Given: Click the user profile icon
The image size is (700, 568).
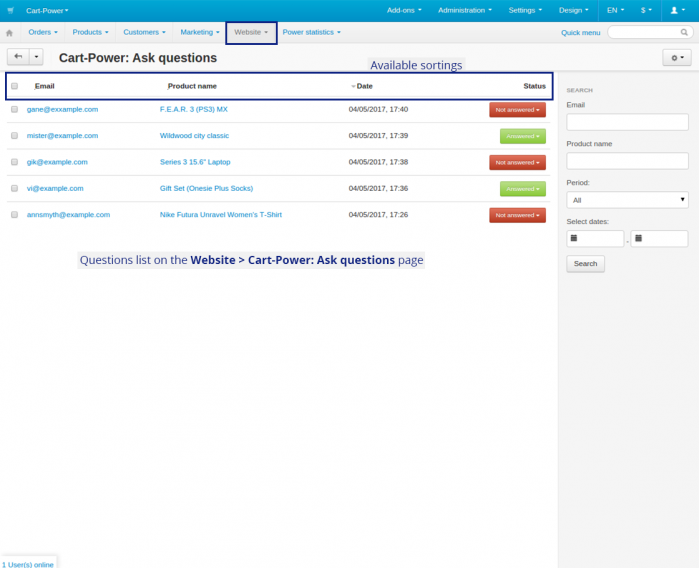Looking at the screenshot, I should pyautogui.click(x=677, y=10).
